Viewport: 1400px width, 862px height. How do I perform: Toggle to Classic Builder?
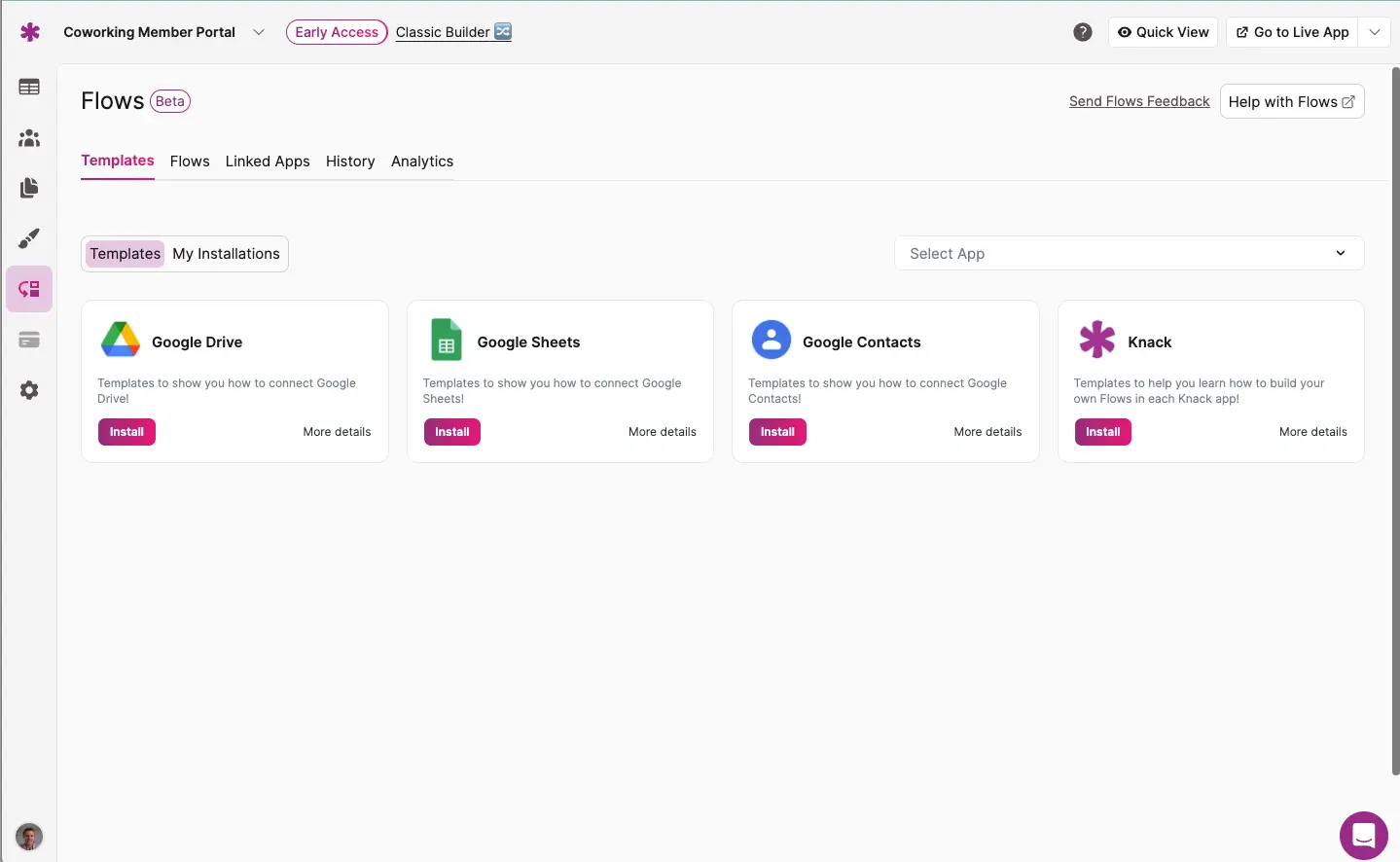pyautogui.click(x=452, y=32)
